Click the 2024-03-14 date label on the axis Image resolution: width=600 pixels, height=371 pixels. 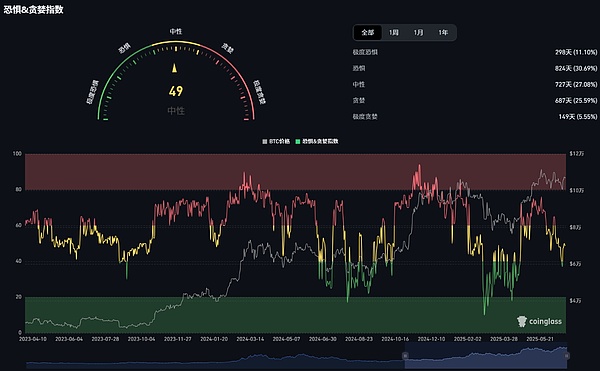250,339
